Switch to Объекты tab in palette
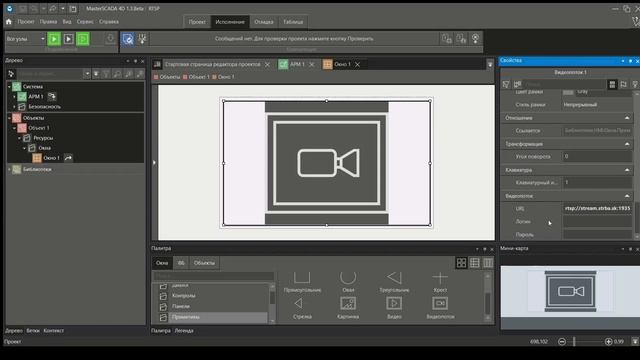 (204, 263)
